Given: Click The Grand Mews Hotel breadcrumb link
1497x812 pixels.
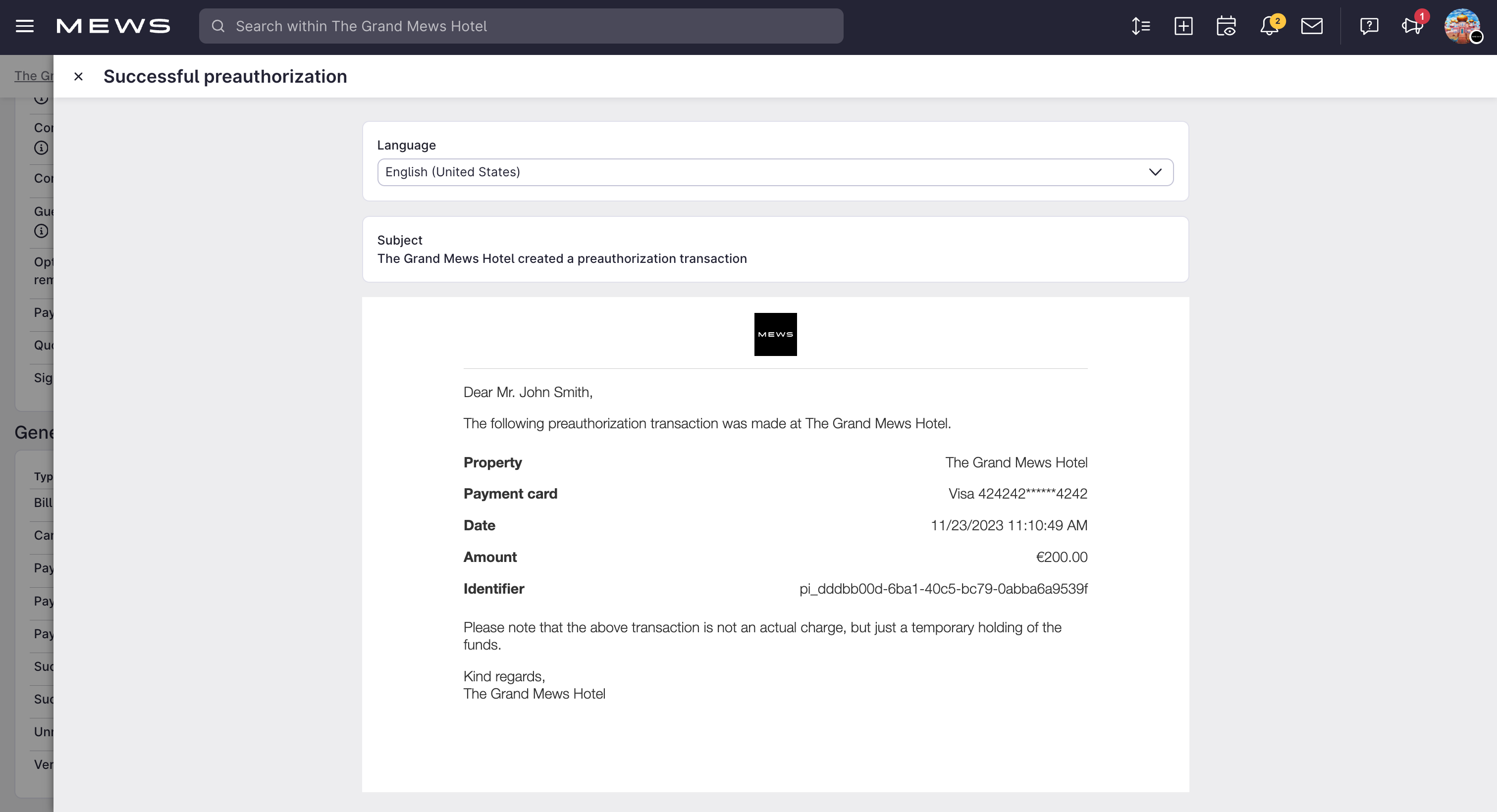Looking at the screenshot, I should coord(34,76).
